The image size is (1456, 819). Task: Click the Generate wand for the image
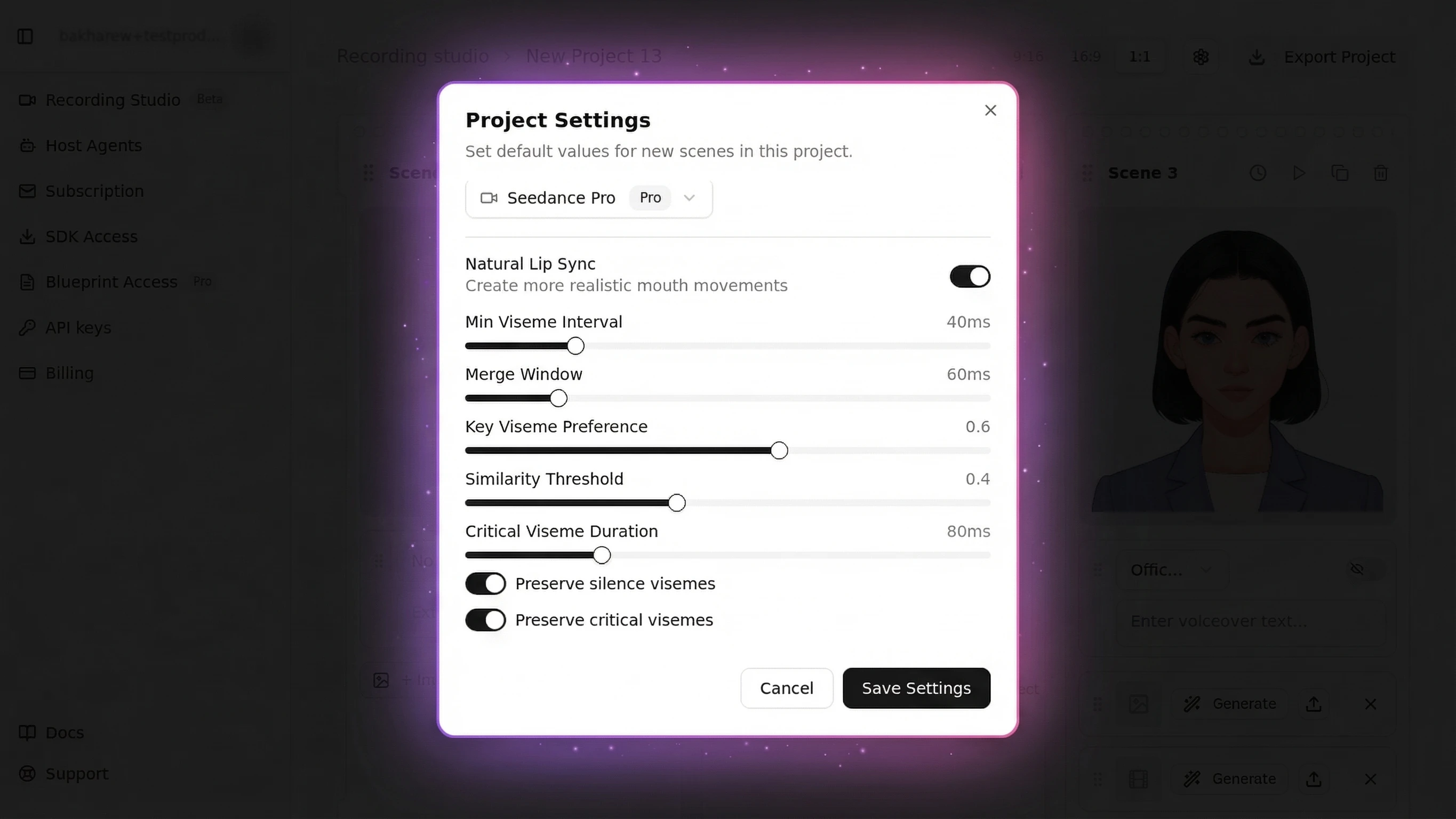tap(1191, 704)
